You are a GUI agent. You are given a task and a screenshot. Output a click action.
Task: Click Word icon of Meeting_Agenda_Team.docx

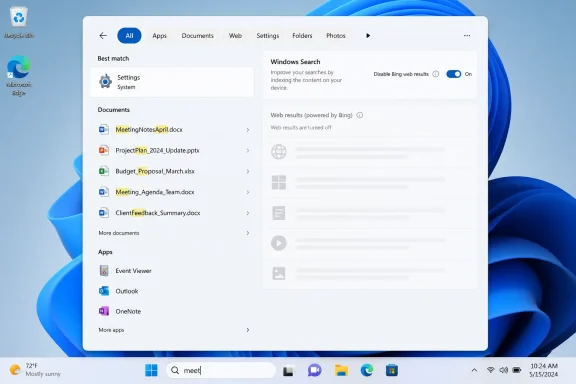click(104, 192)
